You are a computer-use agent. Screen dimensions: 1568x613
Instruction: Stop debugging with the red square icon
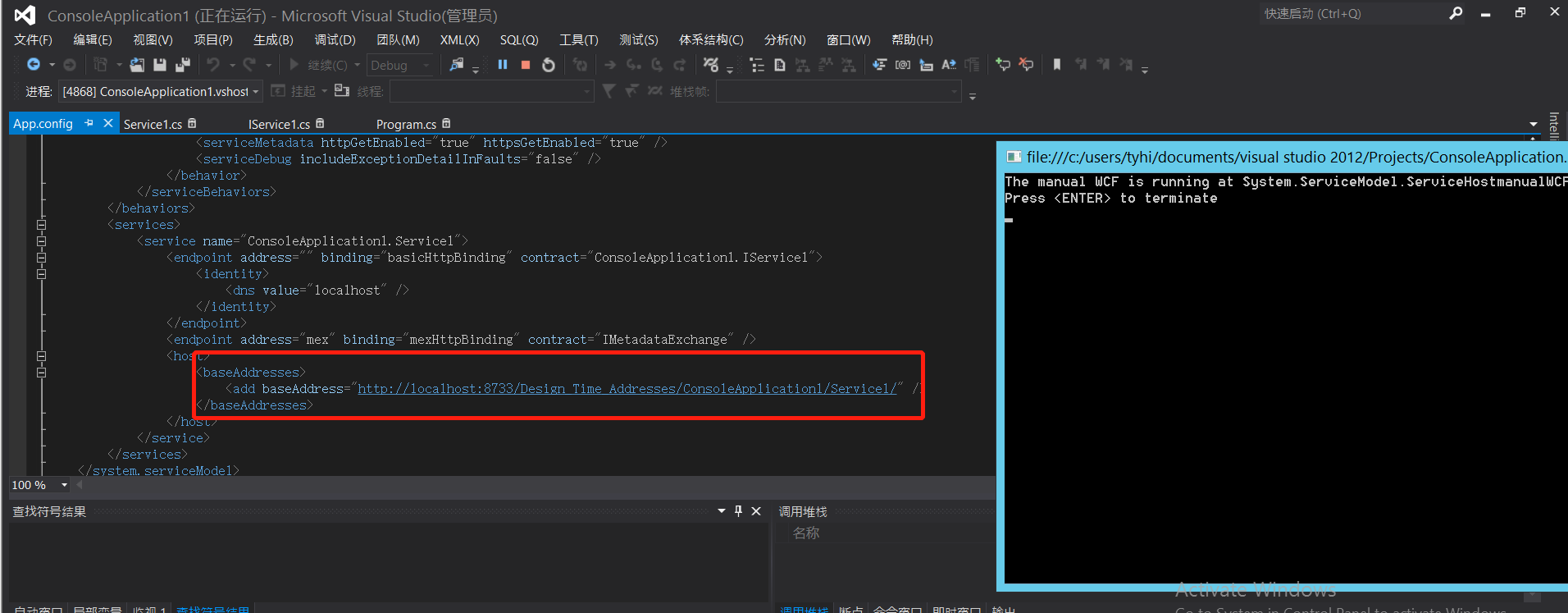[526, 65]
